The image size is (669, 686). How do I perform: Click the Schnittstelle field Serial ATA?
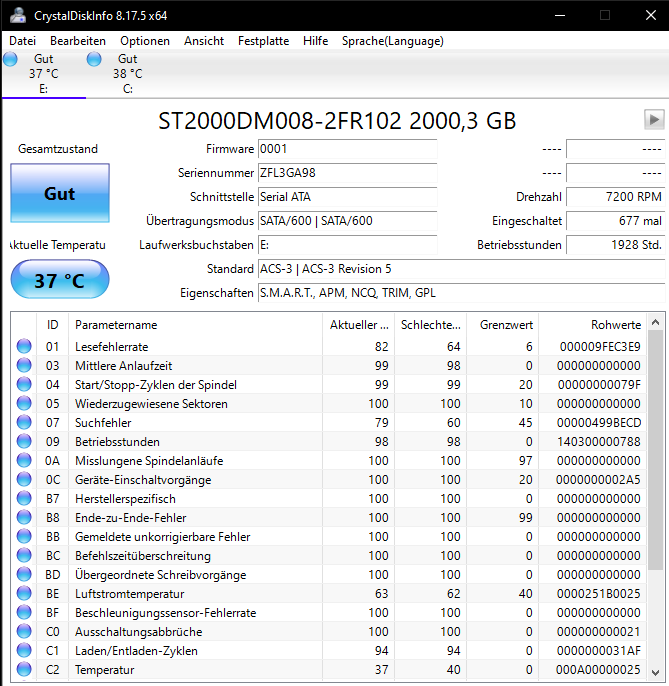click(x=347, y=197)
